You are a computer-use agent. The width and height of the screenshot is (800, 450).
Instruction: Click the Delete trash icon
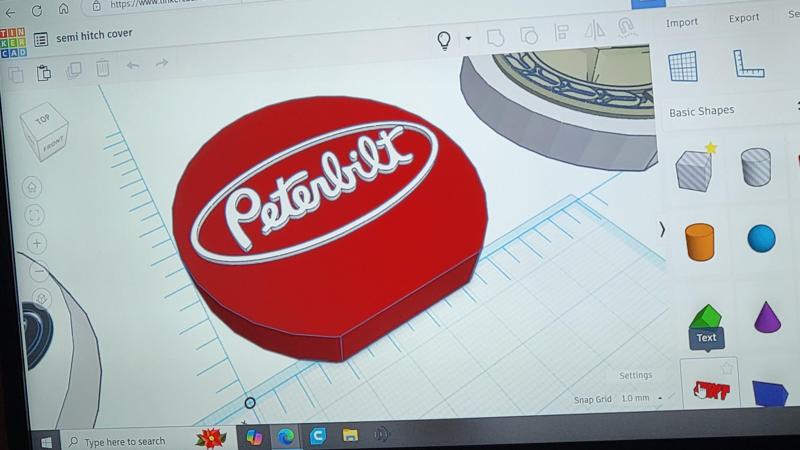[x=103, y=68]
